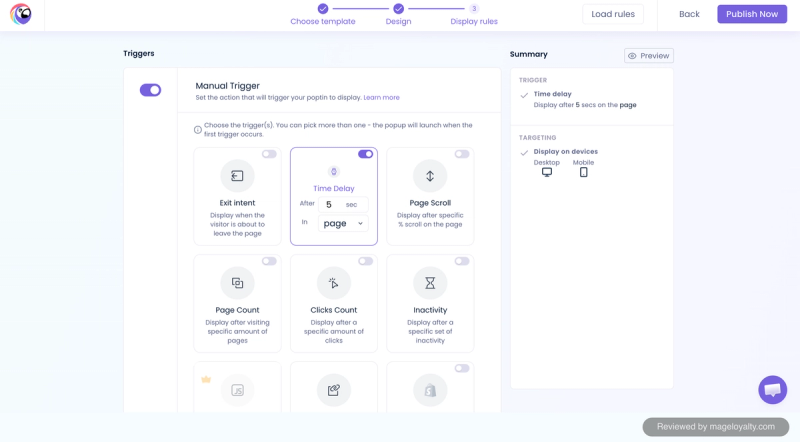The height and width of the screenshot is (442, 800).
Task: Click the Back button
Action: coord(689,14)
